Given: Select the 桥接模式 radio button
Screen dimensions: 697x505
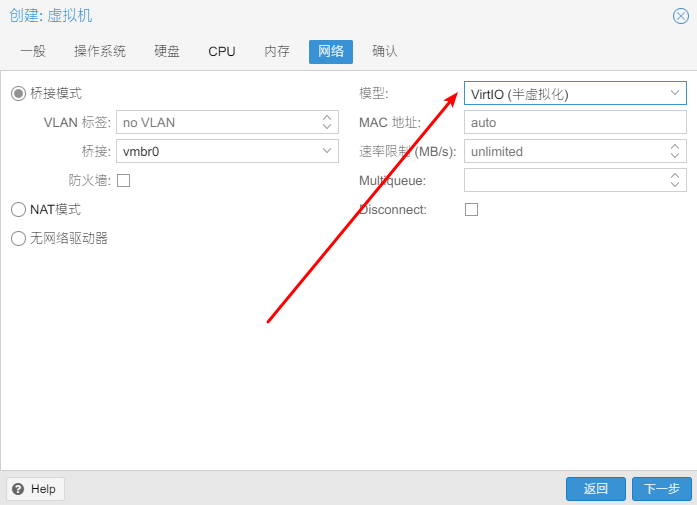Looking at the screenshot, I should (18, 93).
